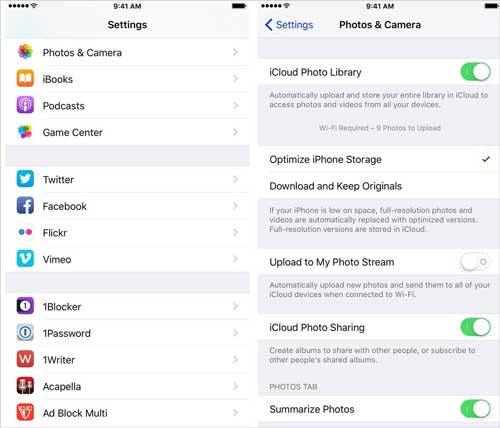Toggle the Summarize Photos switch
500x428 pixels.
(475, 409)
